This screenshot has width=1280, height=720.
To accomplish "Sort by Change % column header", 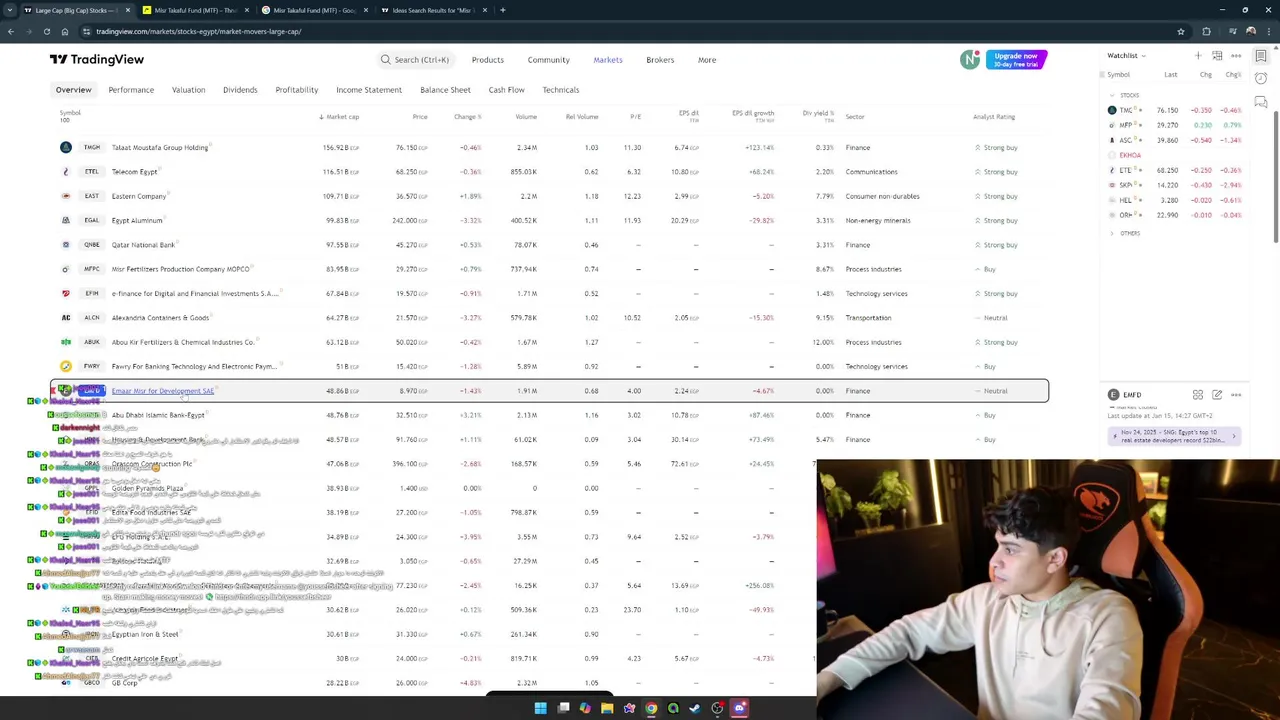I will coord(467,117).
